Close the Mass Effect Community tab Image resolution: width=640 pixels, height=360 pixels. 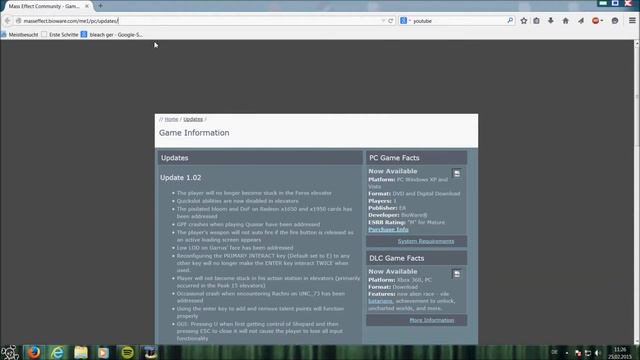point(87,6)
